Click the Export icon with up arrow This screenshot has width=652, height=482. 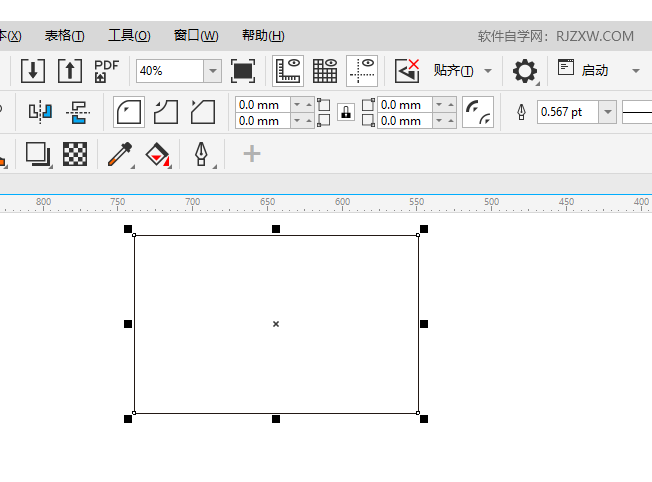tap(70, 71)
